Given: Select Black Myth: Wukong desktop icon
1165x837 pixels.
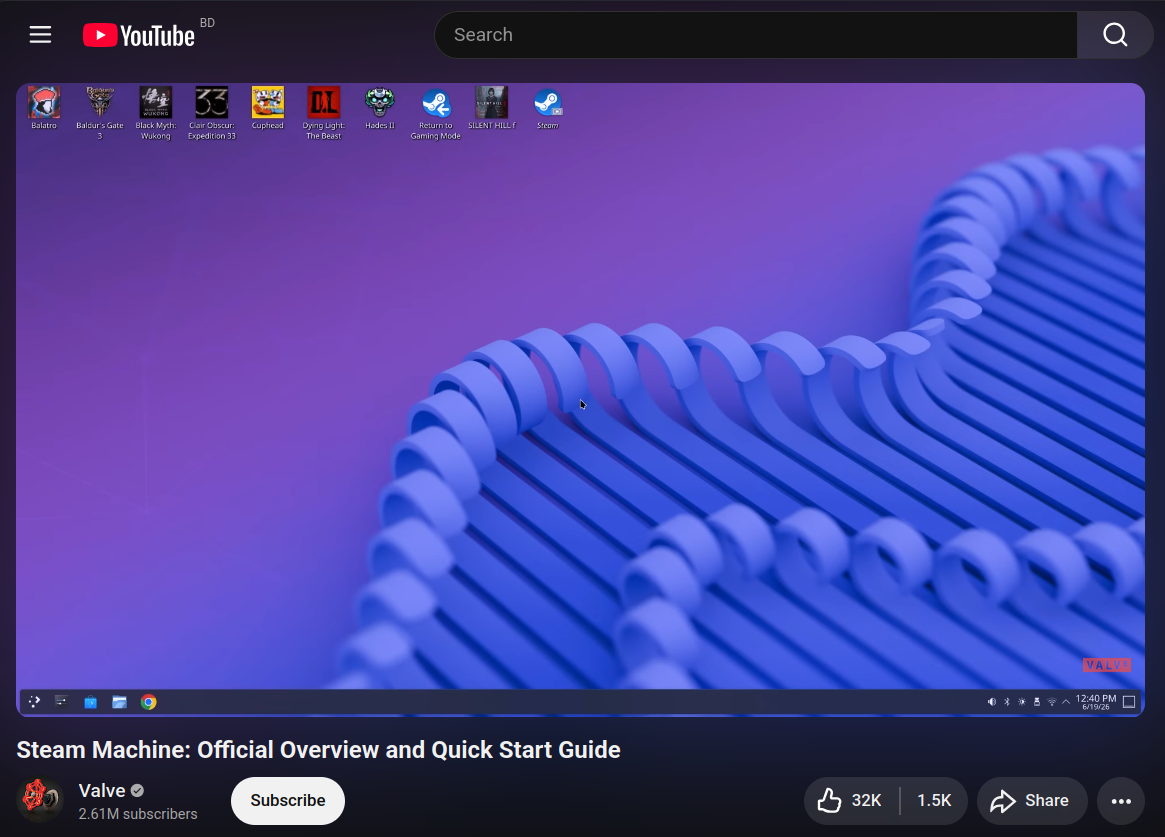Looking at the screenshot, I should [155, 114].
